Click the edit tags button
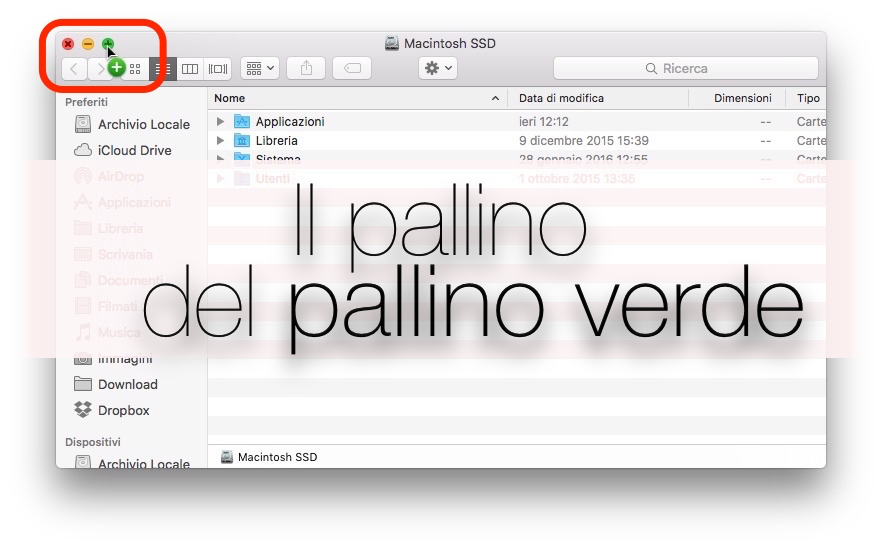Viewport: 882px width, 548px height. click(x=352, y=69)
